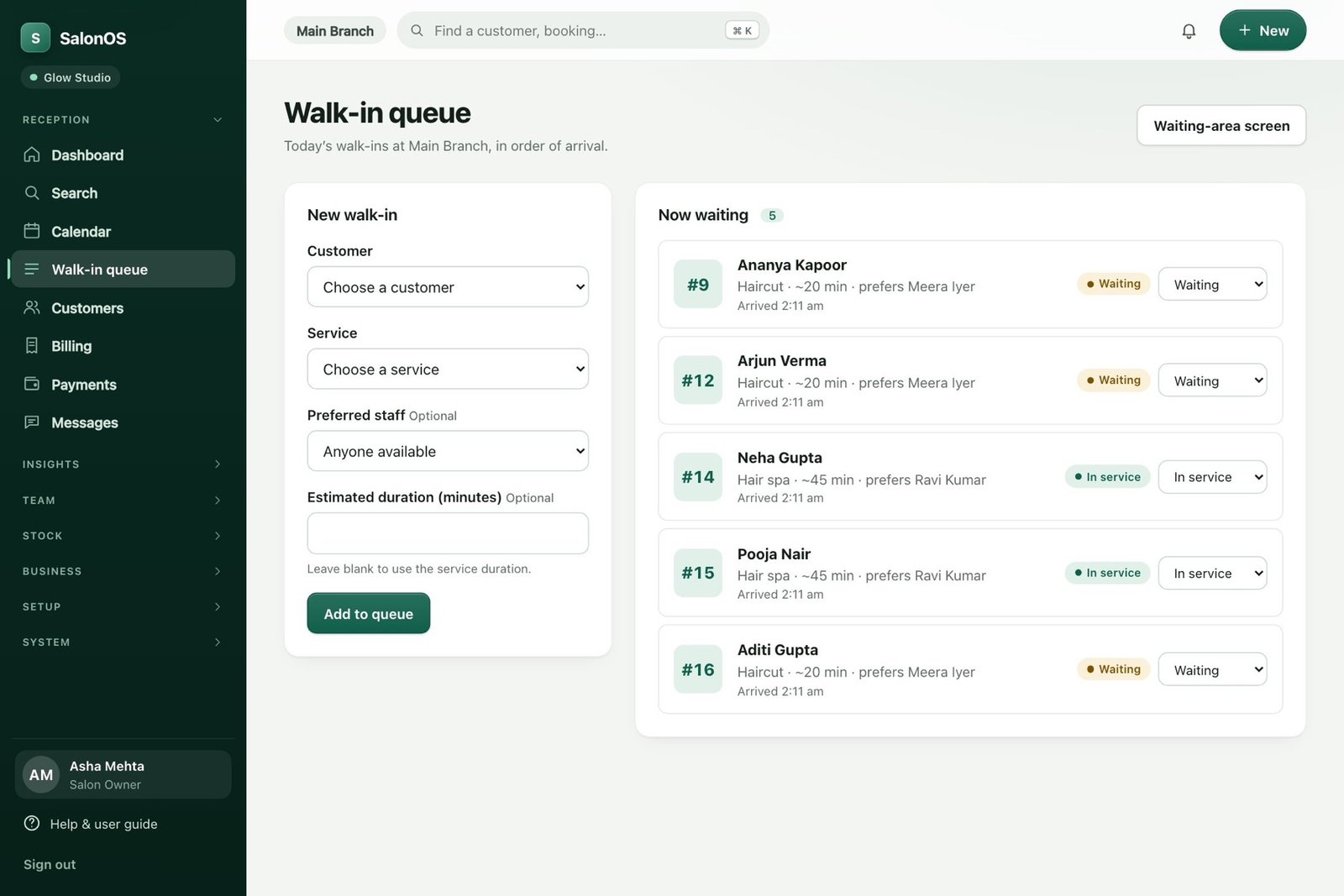
Task: Click the Add to queue button
Action: [368, 613]
